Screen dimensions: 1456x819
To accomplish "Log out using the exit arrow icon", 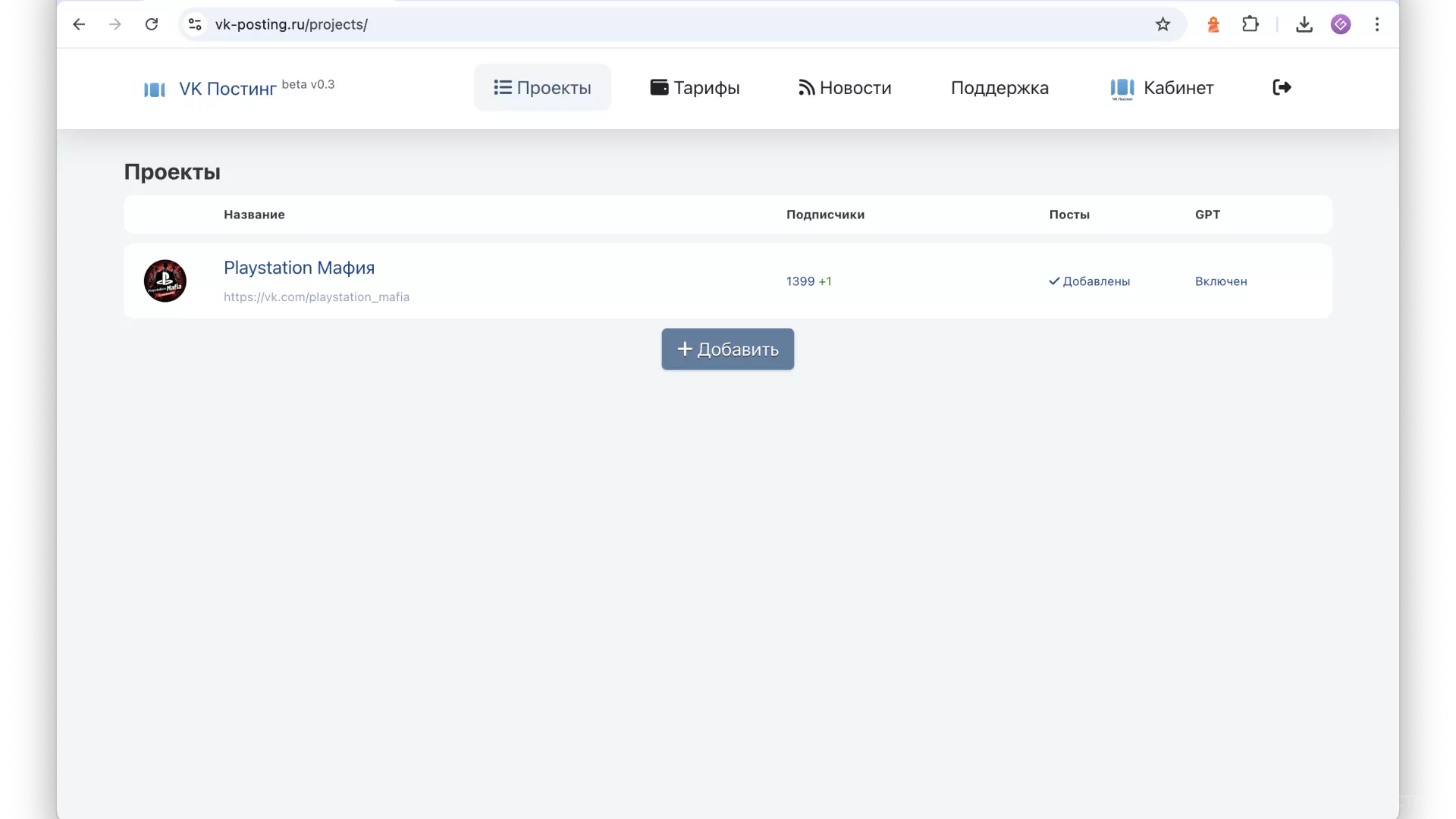I will tap(1282, 87).
